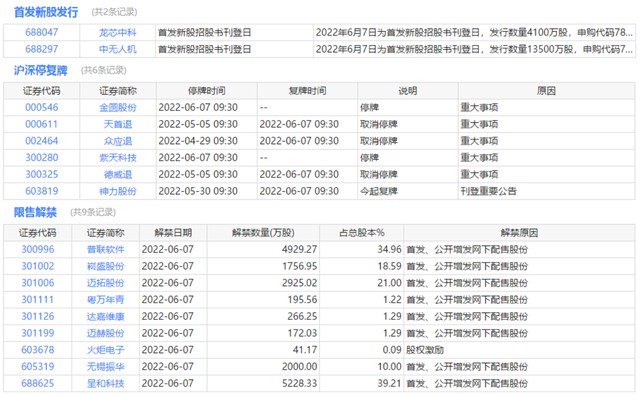
Task: Open 紫天科技 stock name link
Action: [x=118, y=158]
